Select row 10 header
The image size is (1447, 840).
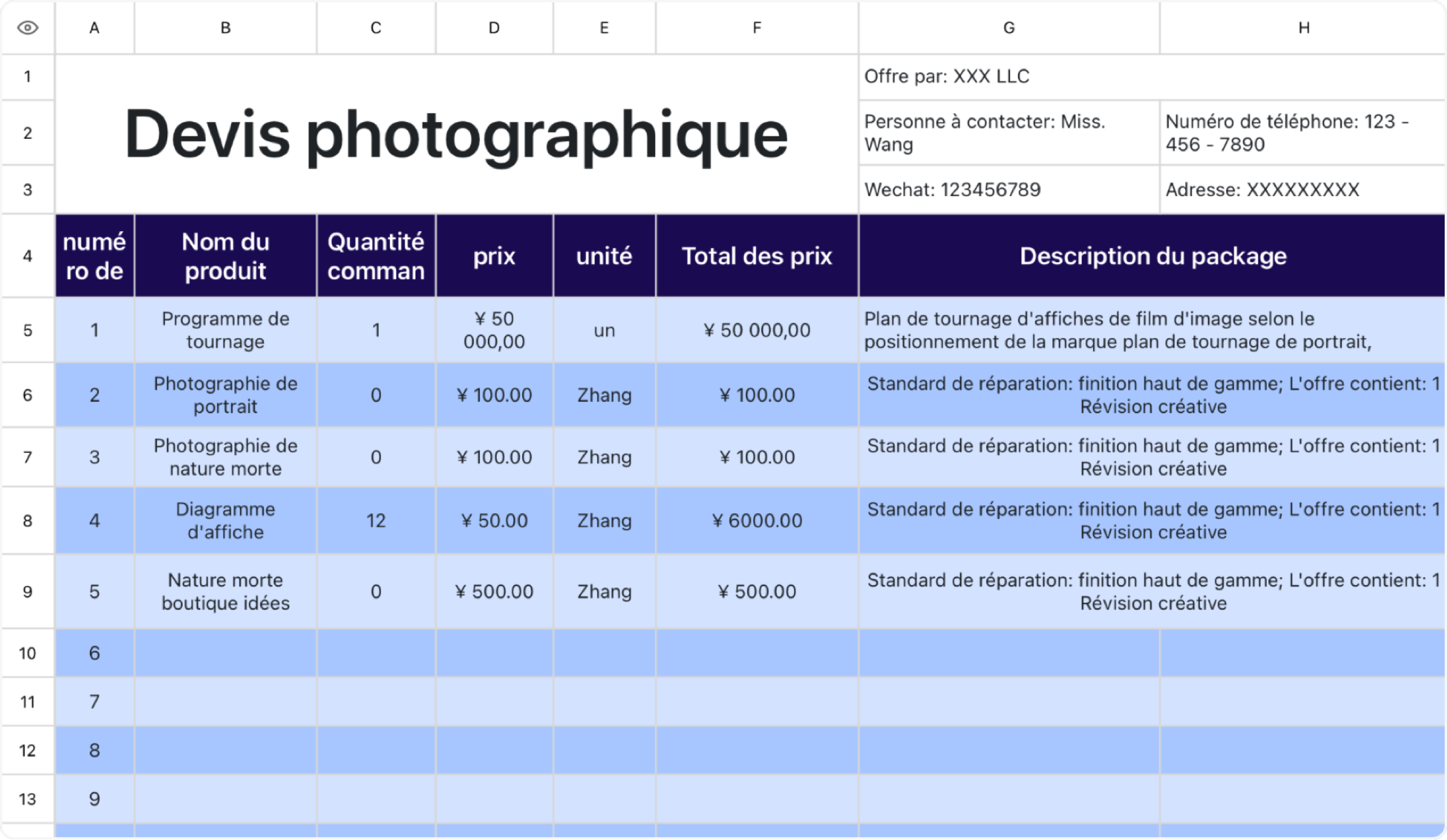[28, 653]
